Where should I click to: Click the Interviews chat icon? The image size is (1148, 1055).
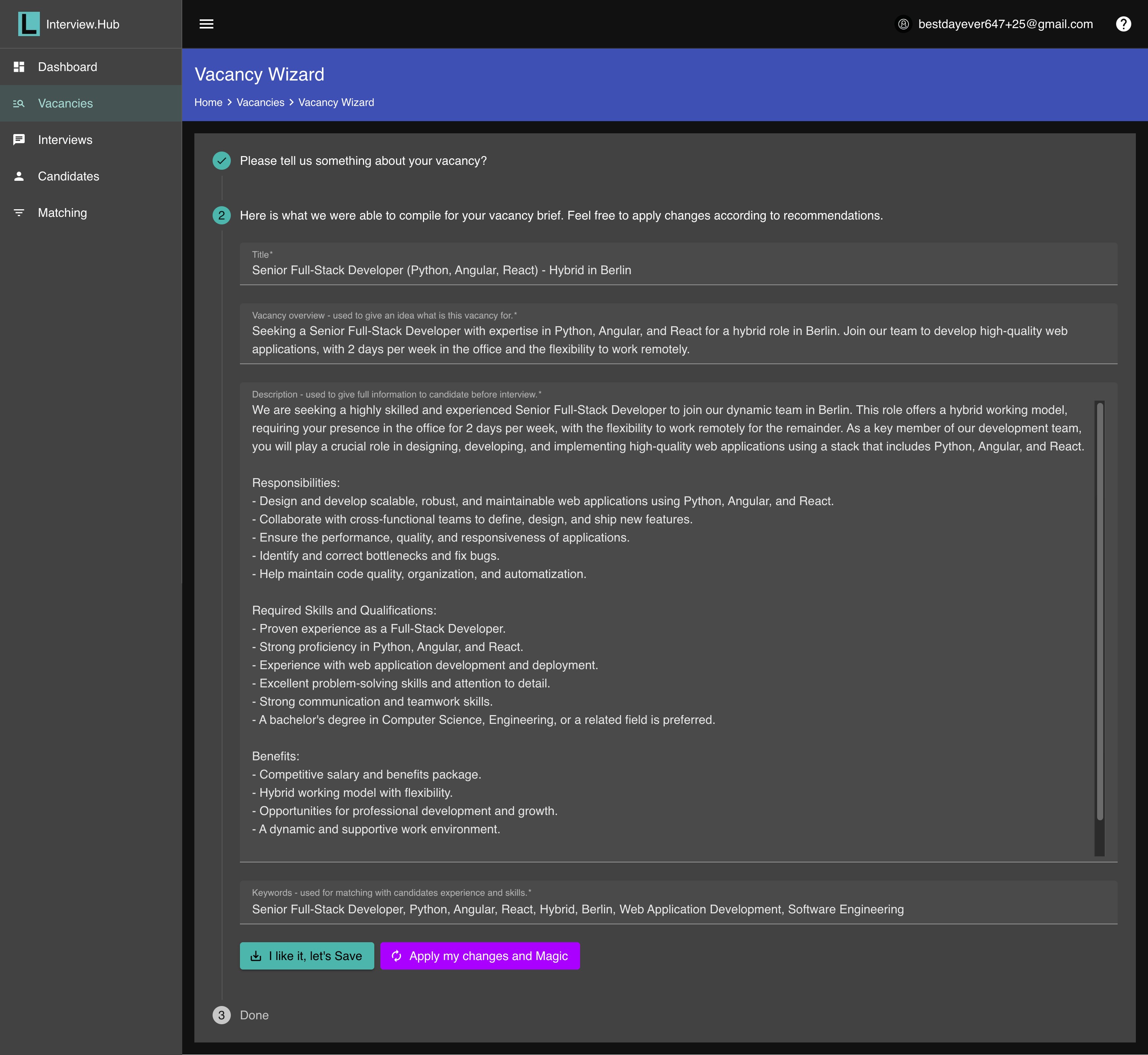[x=19, y=140]
